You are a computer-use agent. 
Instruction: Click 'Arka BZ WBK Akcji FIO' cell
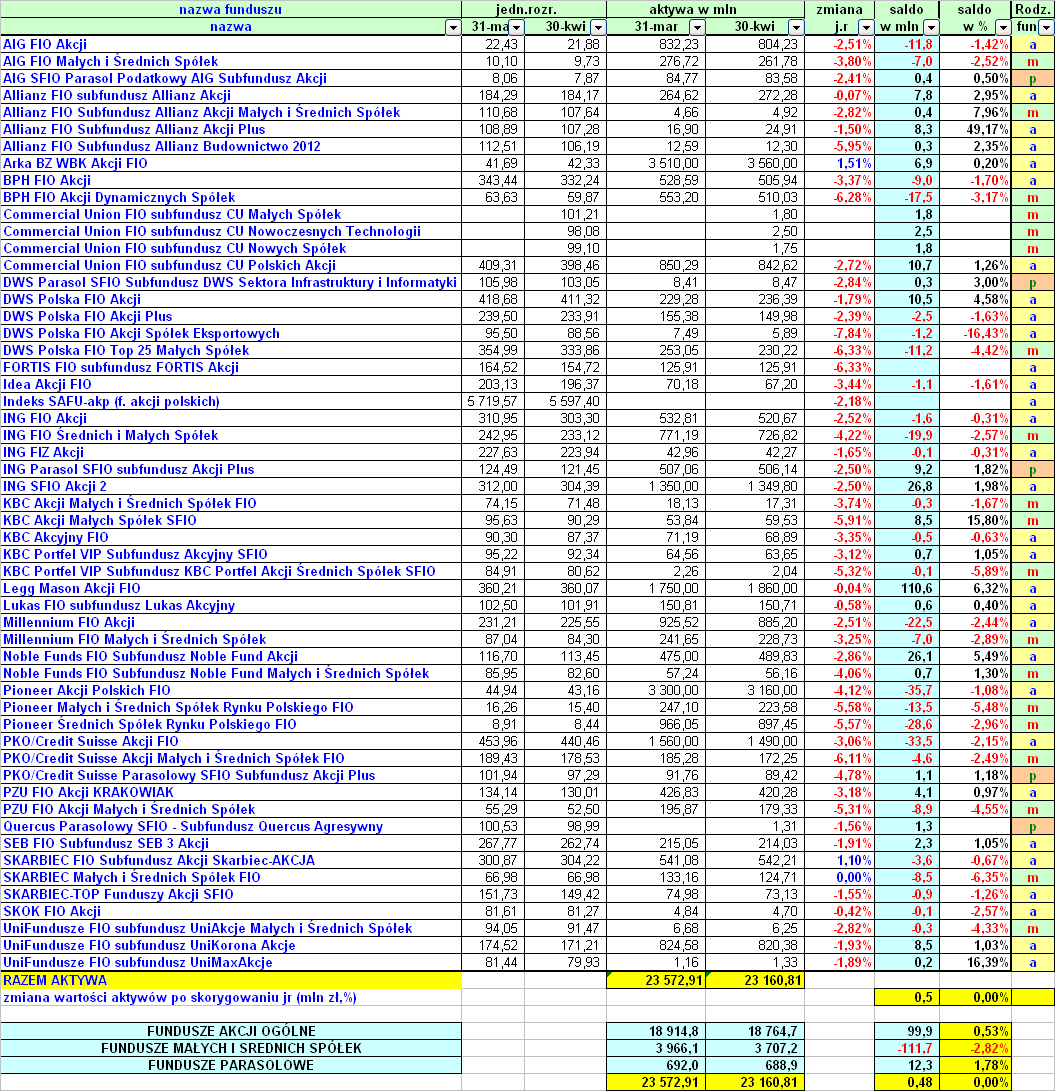[230, 164]
